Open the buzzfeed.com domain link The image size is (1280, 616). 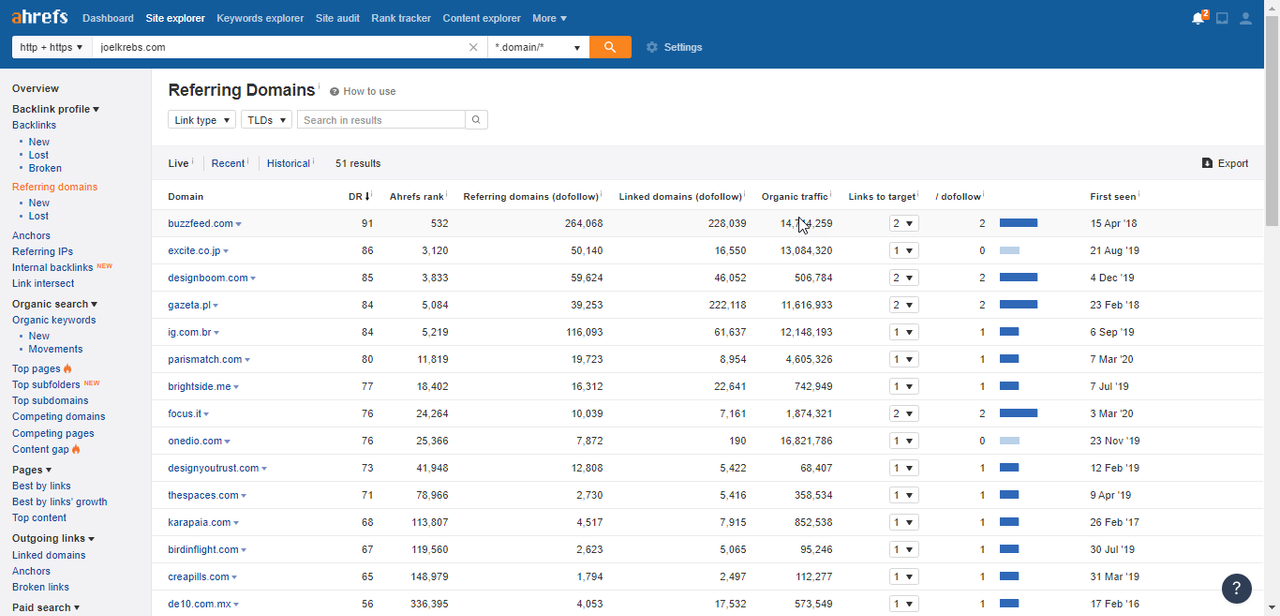pos(200,224)
